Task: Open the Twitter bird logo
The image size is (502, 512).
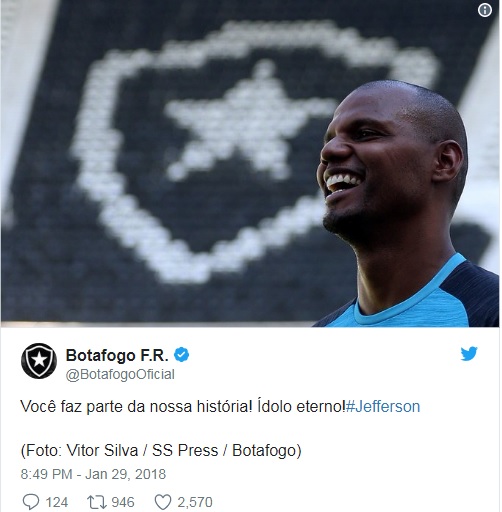Action: (x=469, y=354)
